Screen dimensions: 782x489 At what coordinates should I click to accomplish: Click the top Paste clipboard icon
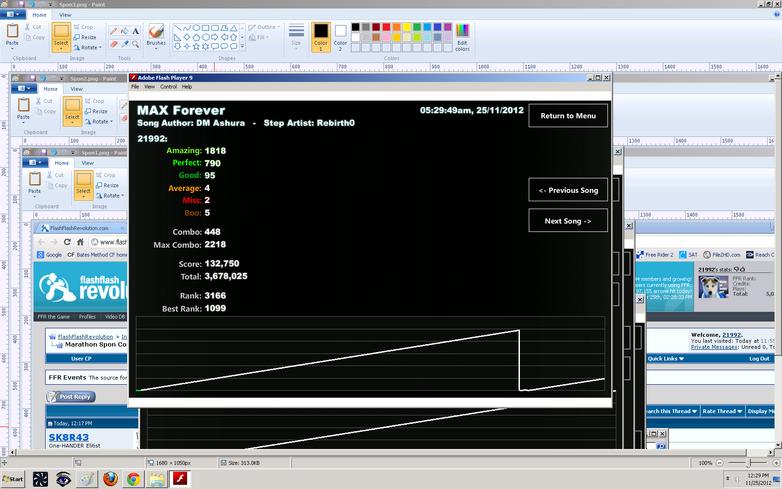point(12,31)
